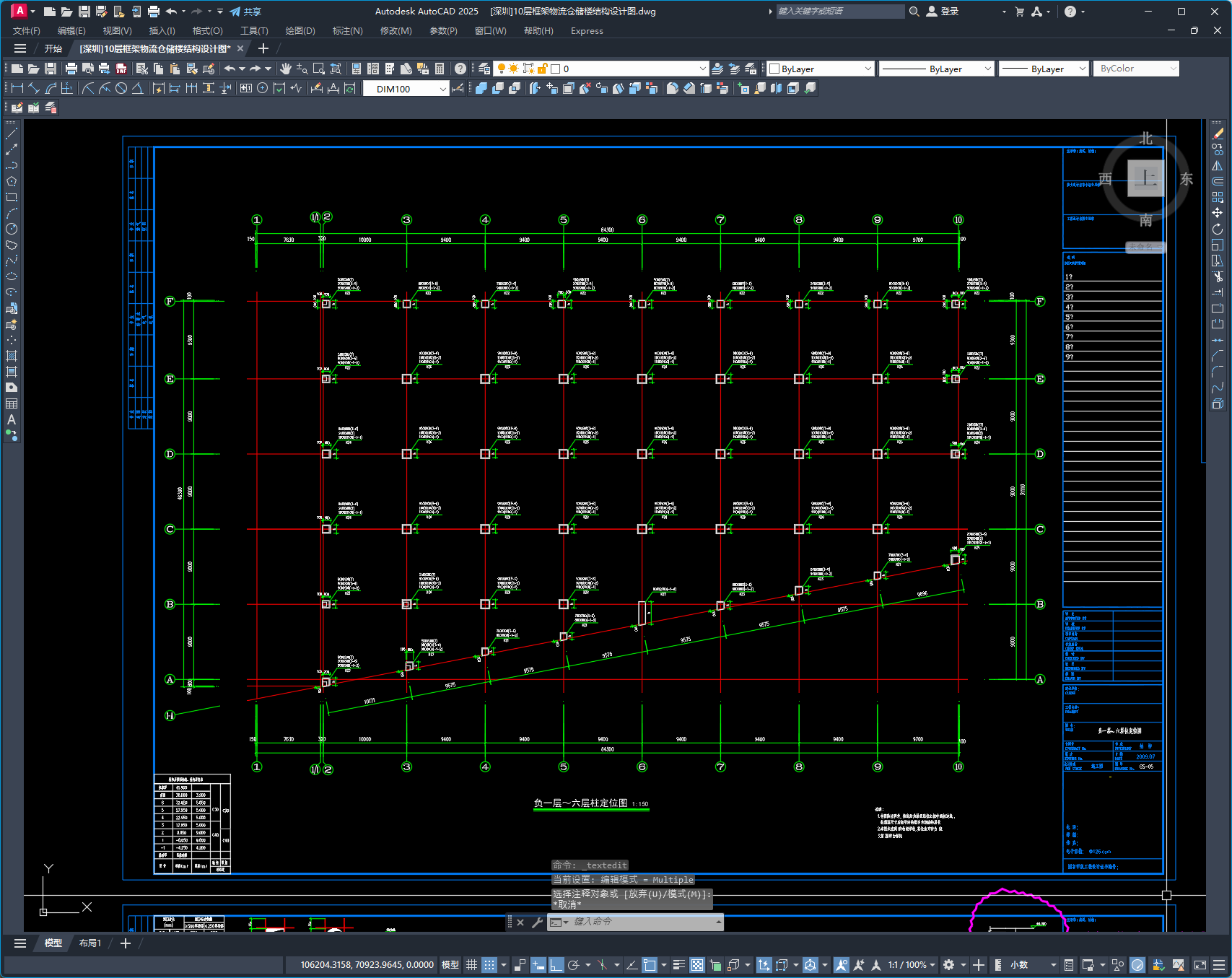
Task: Click the ViewCube 上 top face
Action: pos(1145,178)
